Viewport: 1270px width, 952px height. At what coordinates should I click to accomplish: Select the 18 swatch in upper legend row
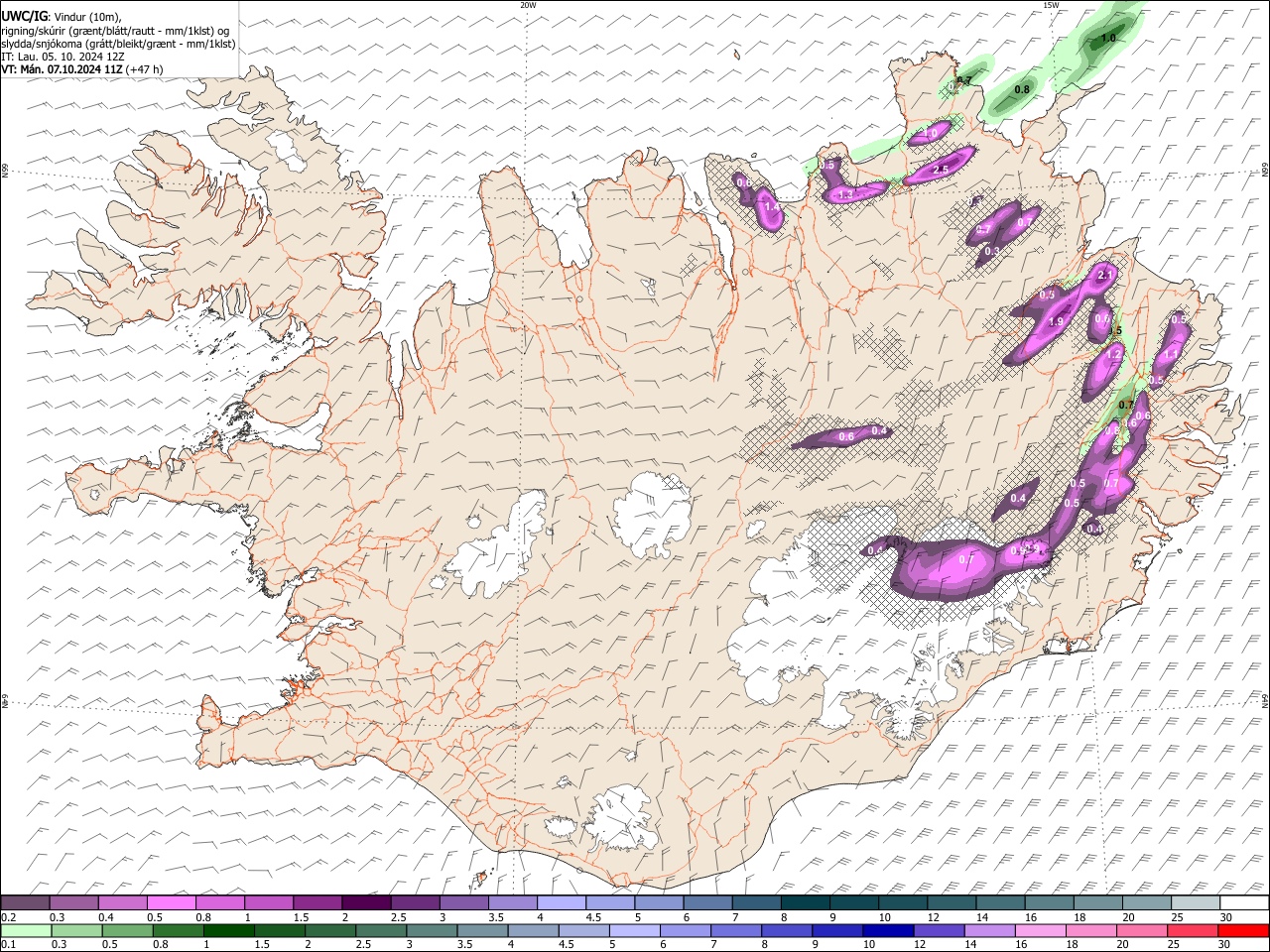coord(1097,902)
